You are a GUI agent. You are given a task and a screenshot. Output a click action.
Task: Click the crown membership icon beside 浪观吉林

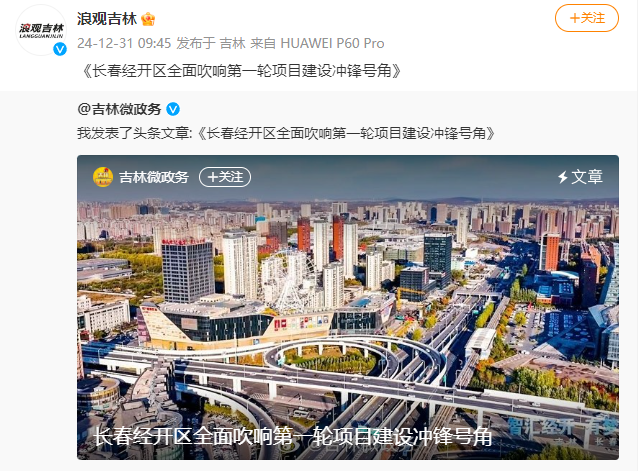[148, 19]
